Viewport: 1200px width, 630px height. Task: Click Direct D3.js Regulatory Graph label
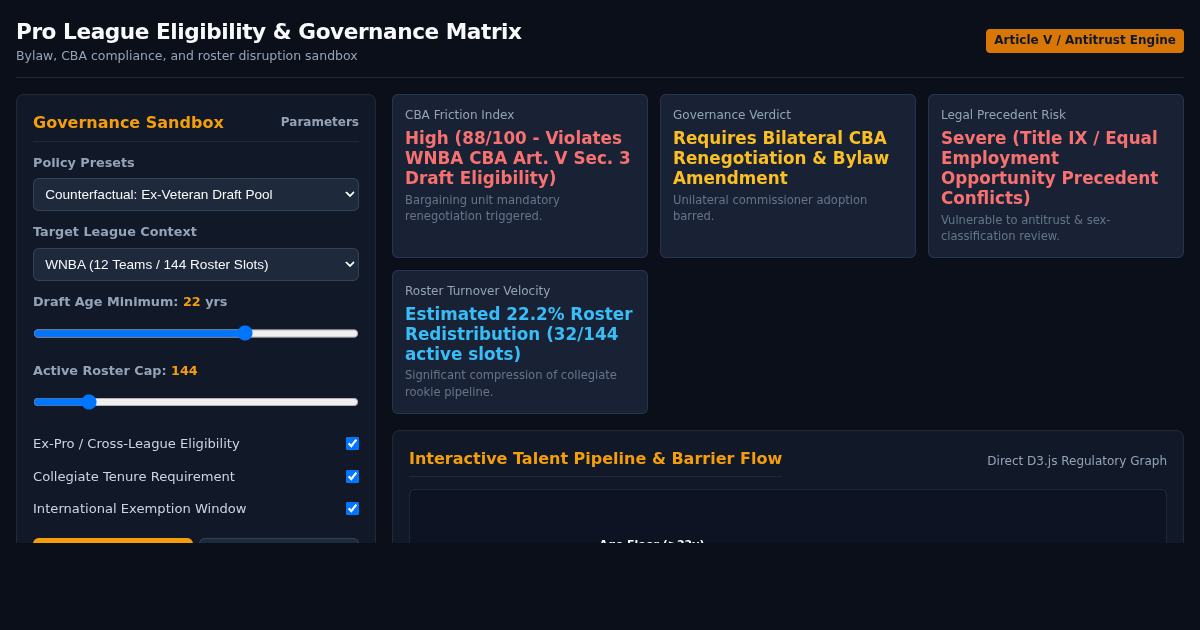1077,461
